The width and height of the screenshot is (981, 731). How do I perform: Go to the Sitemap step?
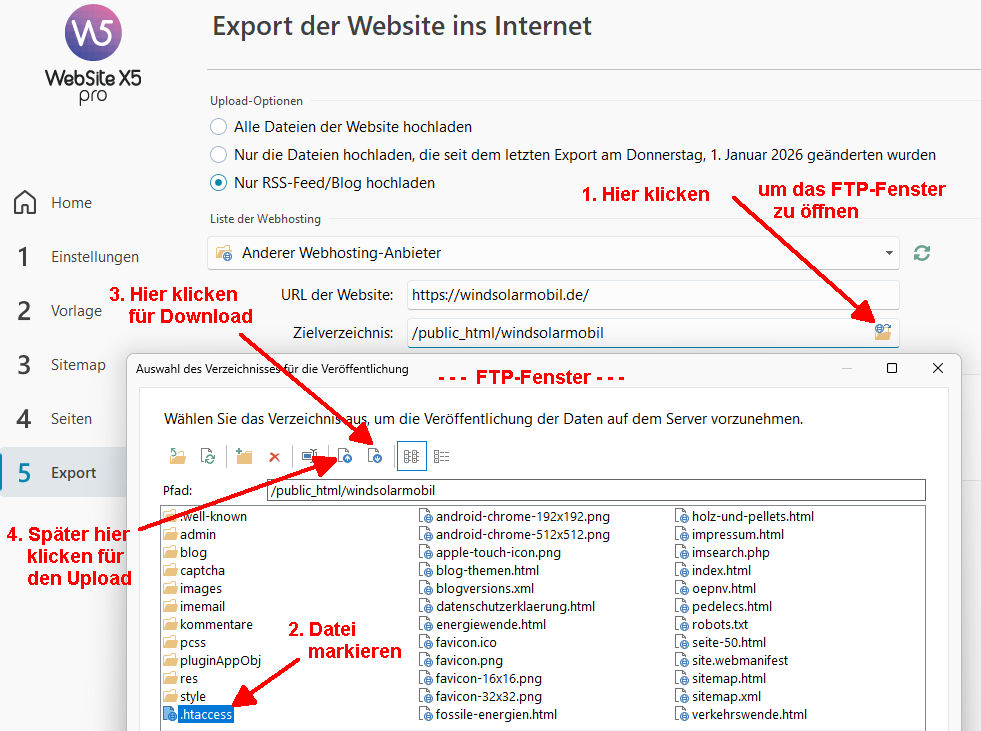(x=78, y=365)
